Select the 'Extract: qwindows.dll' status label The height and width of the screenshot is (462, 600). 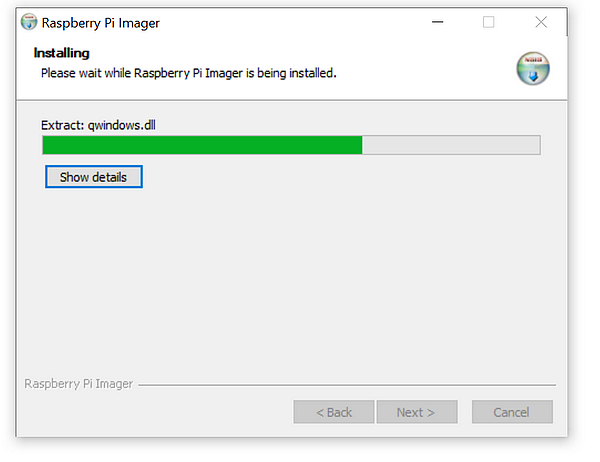tap(98, 125)
